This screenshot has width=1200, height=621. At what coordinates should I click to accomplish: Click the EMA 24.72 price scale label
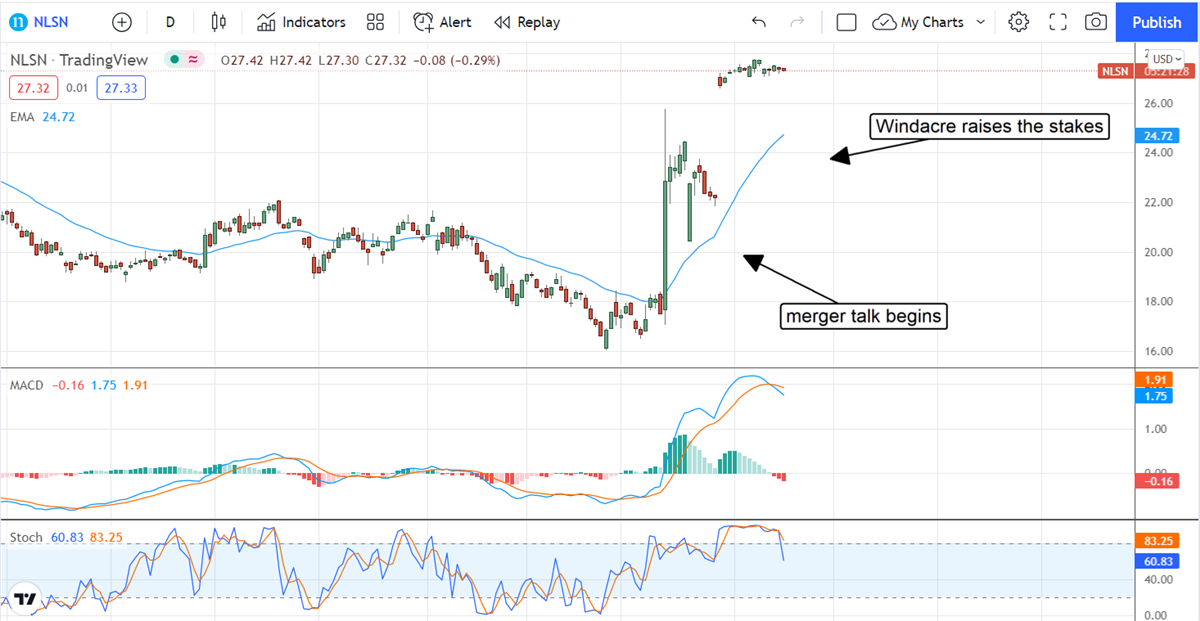[x=1157, y=135]
